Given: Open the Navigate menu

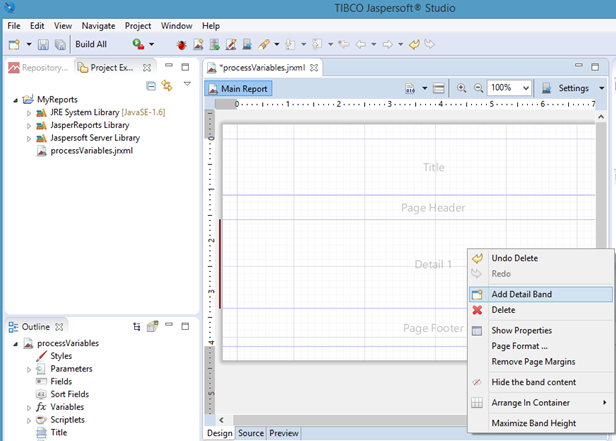Looking at the screenshot, I should [98, 25].
